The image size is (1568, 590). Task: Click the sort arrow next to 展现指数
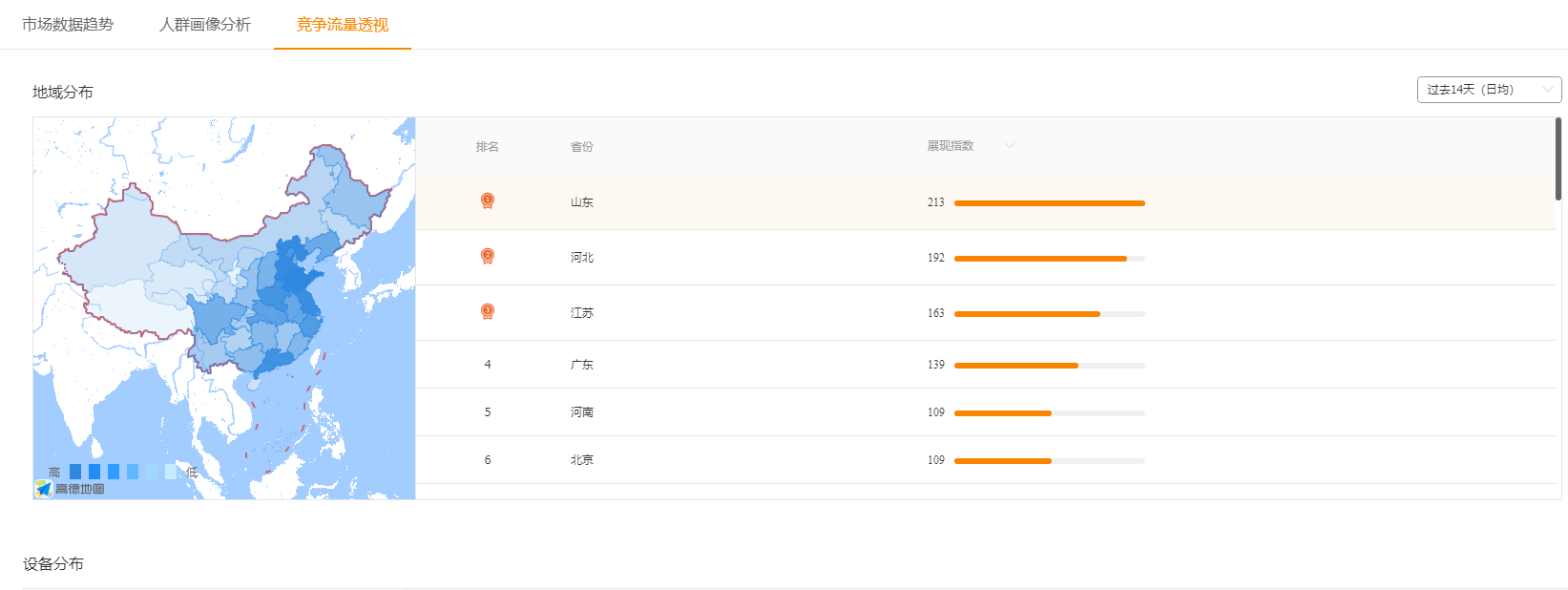(1009, 146)
